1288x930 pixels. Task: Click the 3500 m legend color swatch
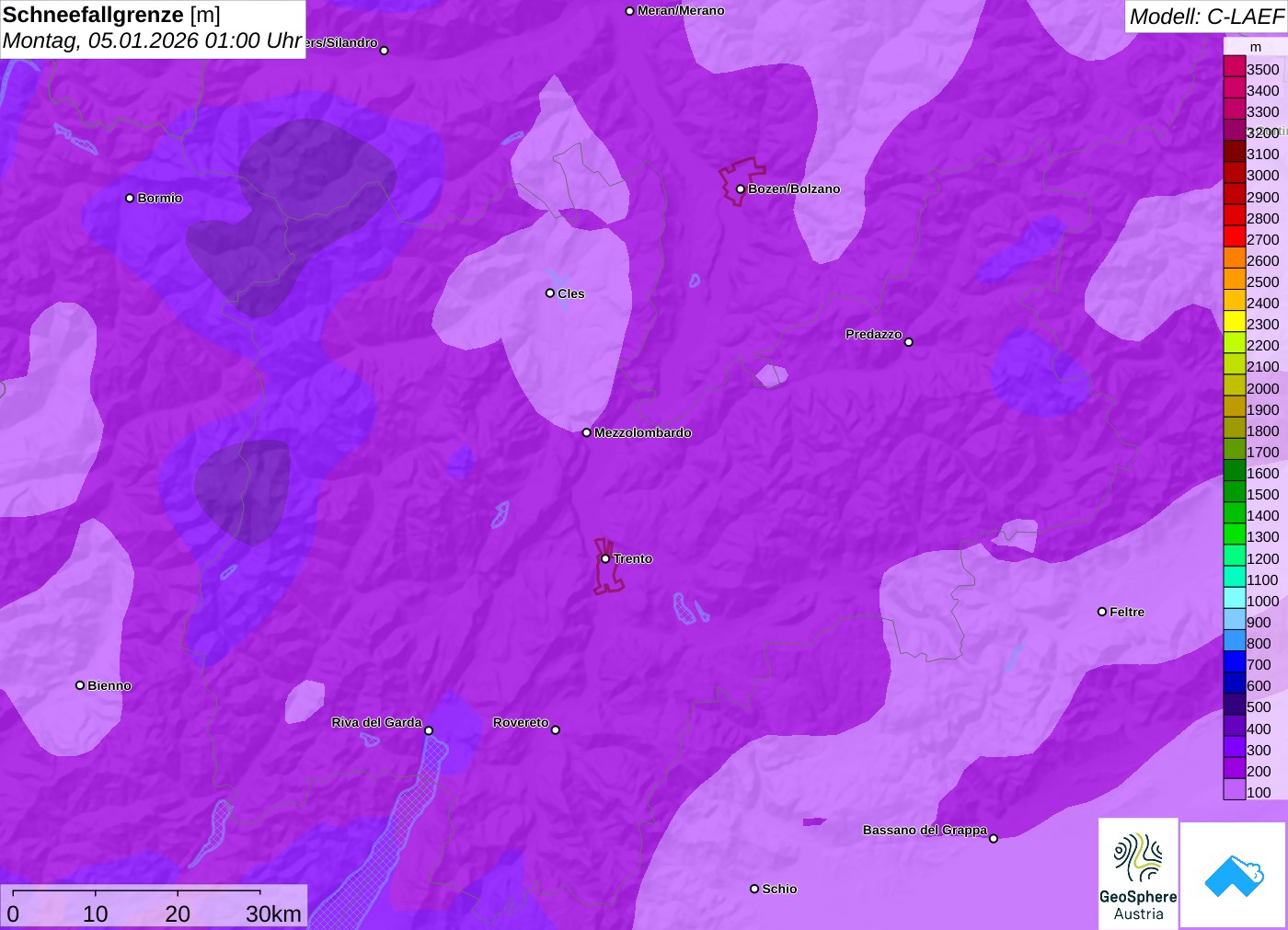tap(1235, 66)
